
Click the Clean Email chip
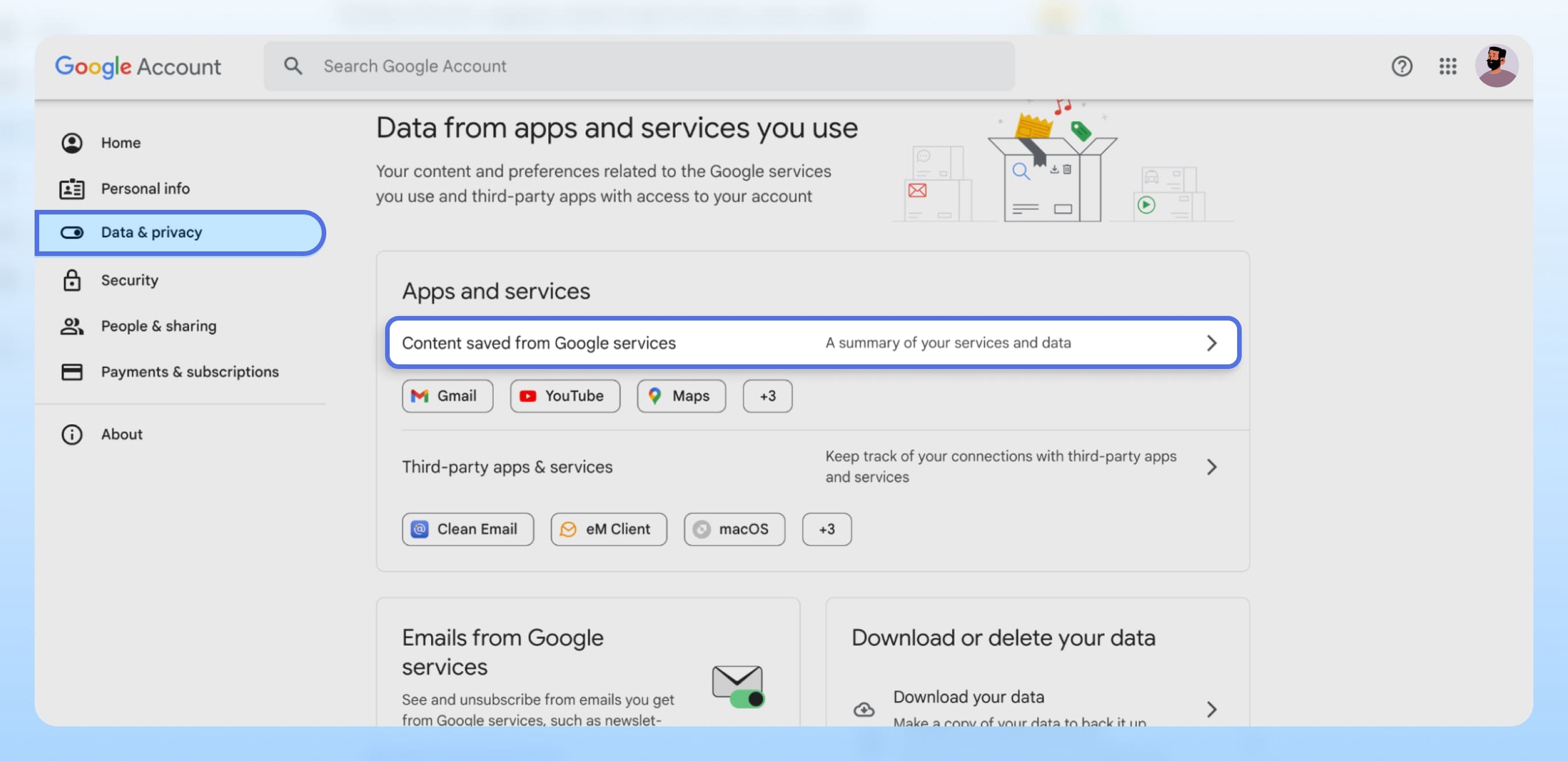[x=468, y=530]
